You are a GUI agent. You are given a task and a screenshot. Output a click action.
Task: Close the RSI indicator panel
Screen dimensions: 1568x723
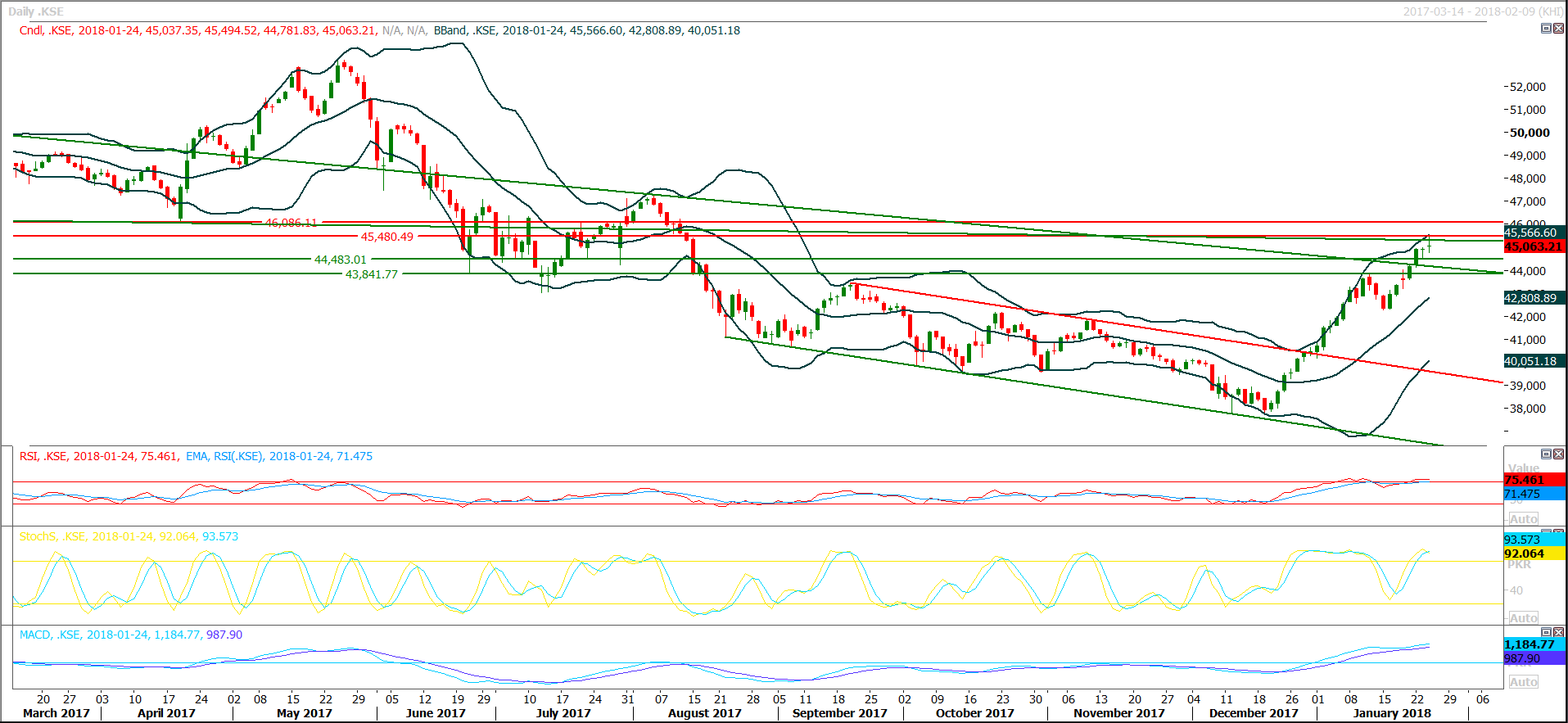tap(1558, 454)
